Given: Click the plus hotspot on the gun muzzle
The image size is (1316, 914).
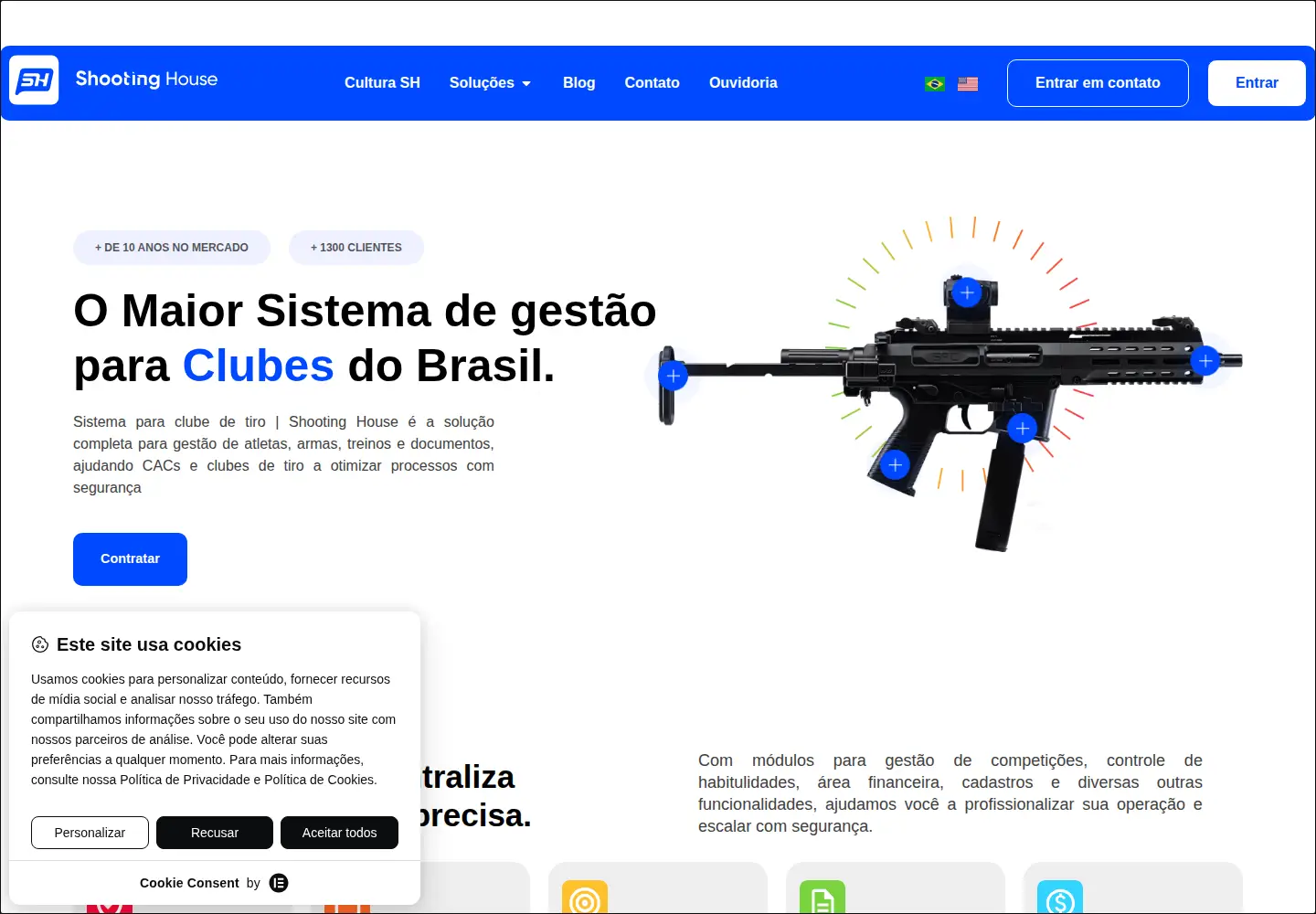Looking at the screenshot, I should (1205, 361).
